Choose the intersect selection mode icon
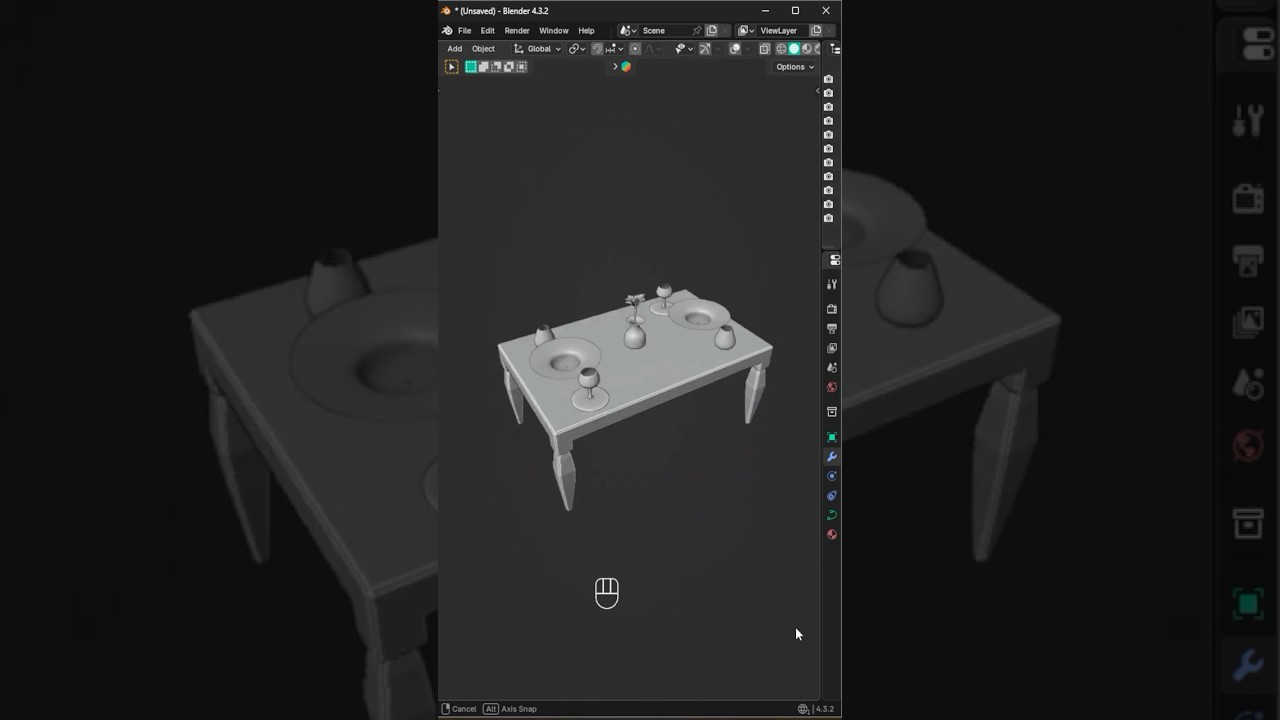This screenshot has width=1280, height=720. point(521,67)
